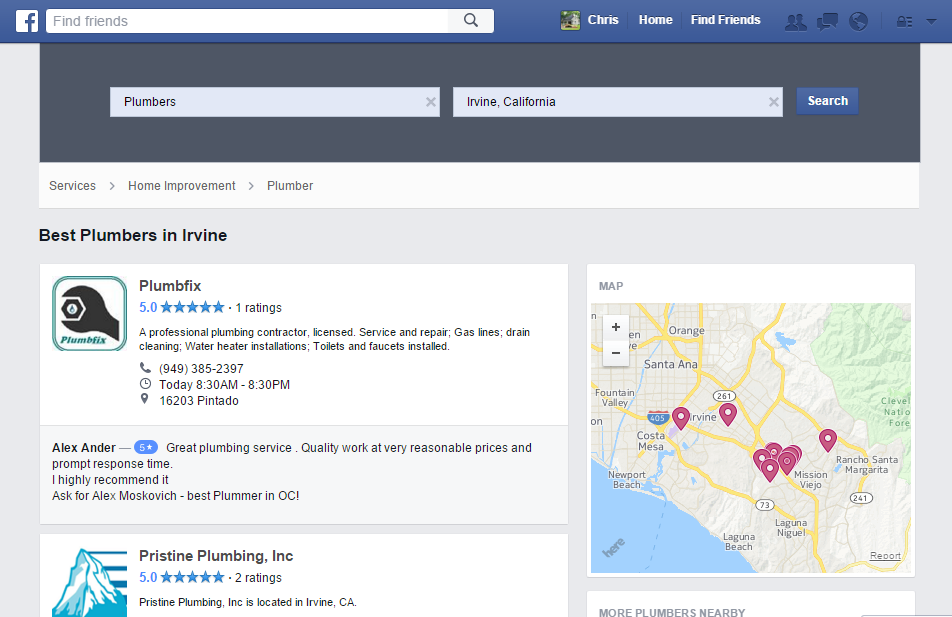Click Plumbfix 5.0 star rating
Viewport: 952px width, 617px height.
pos(182,307)
